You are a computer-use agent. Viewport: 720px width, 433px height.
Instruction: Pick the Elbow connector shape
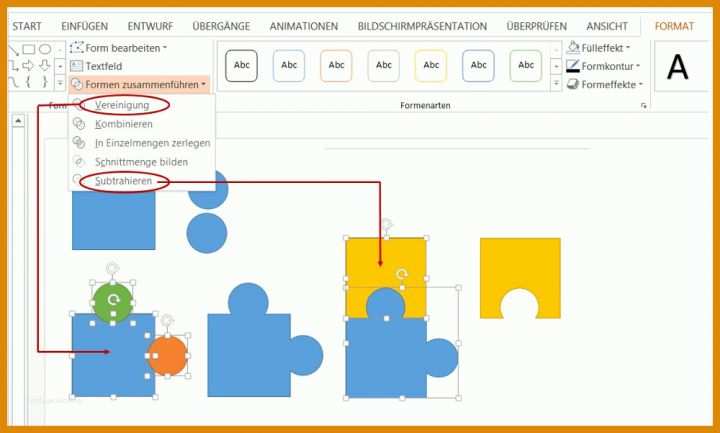[13, 66]
